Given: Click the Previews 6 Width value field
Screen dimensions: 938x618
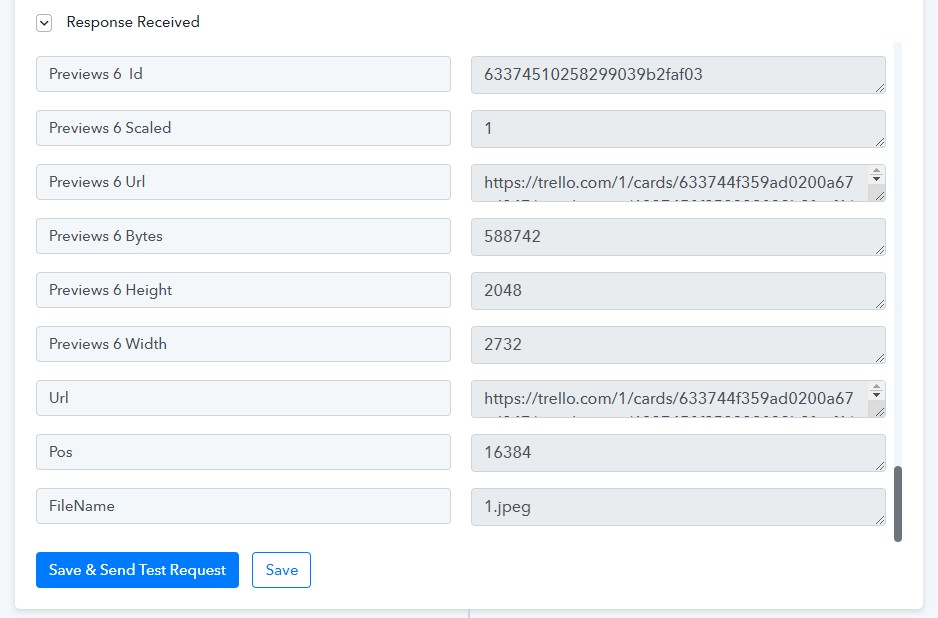Looking at the screenshot, I should point(677,345).
